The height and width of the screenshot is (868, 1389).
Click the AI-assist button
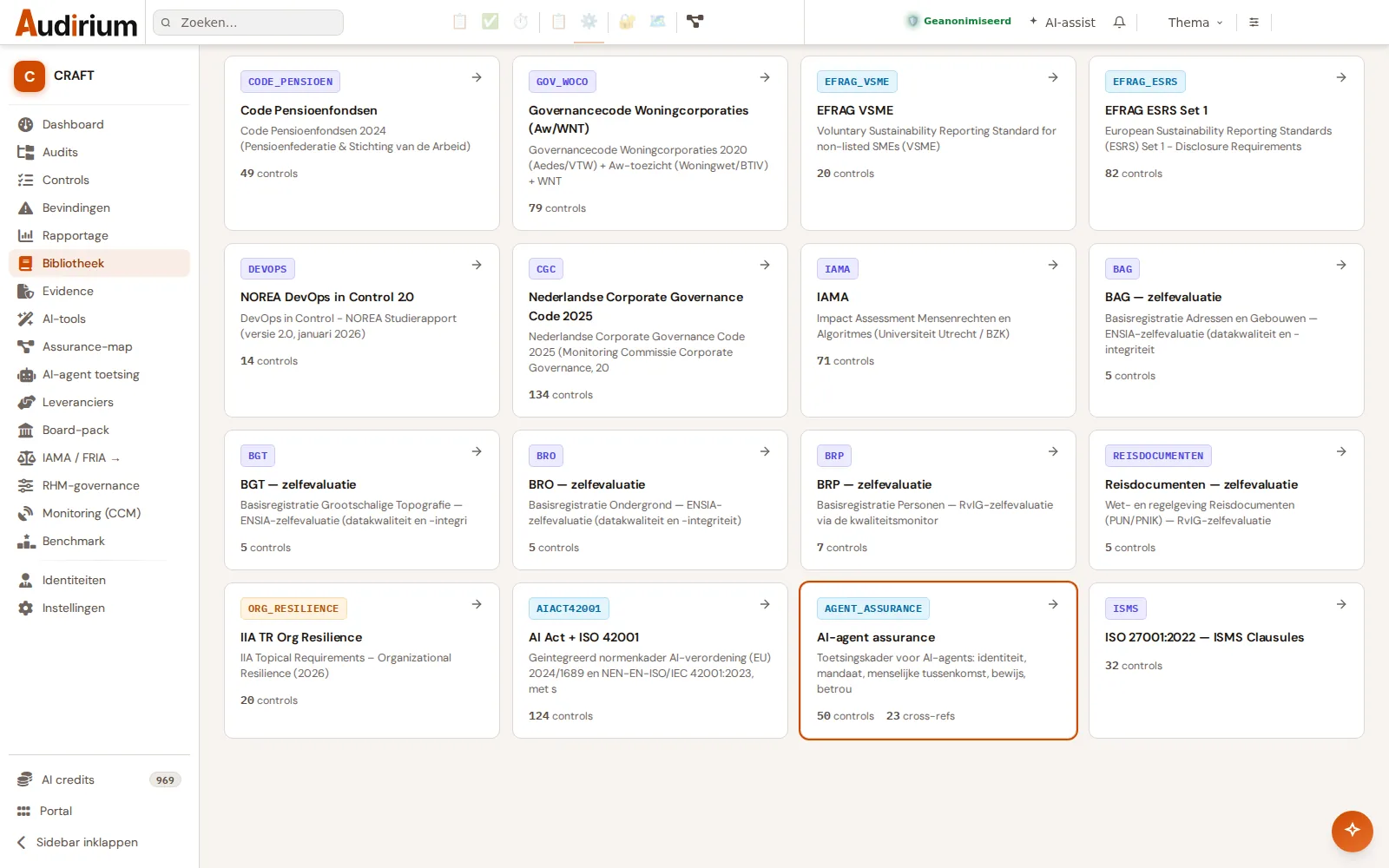[1062, 22]
